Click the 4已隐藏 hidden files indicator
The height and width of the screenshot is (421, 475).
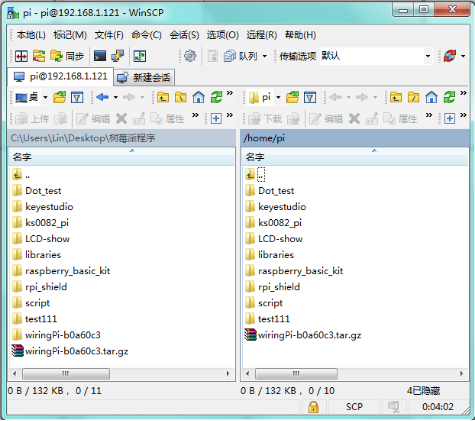pos(423,391)
